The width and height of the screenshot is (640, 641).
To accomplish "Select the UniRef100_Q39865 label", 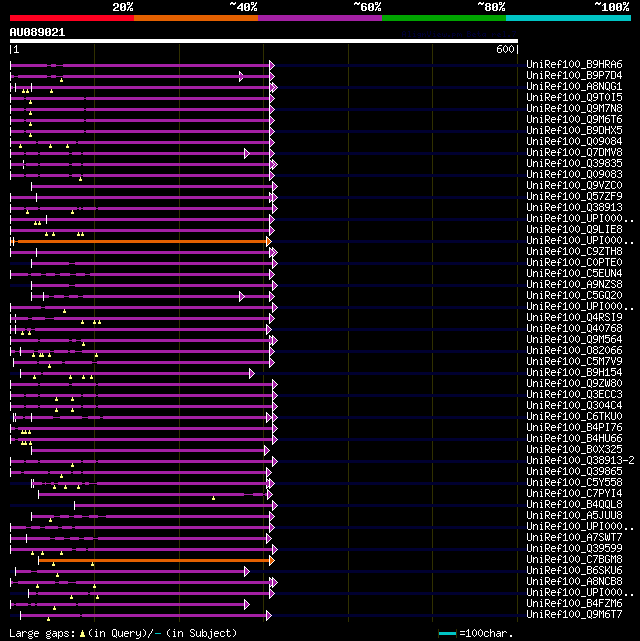I will [574, 472].
